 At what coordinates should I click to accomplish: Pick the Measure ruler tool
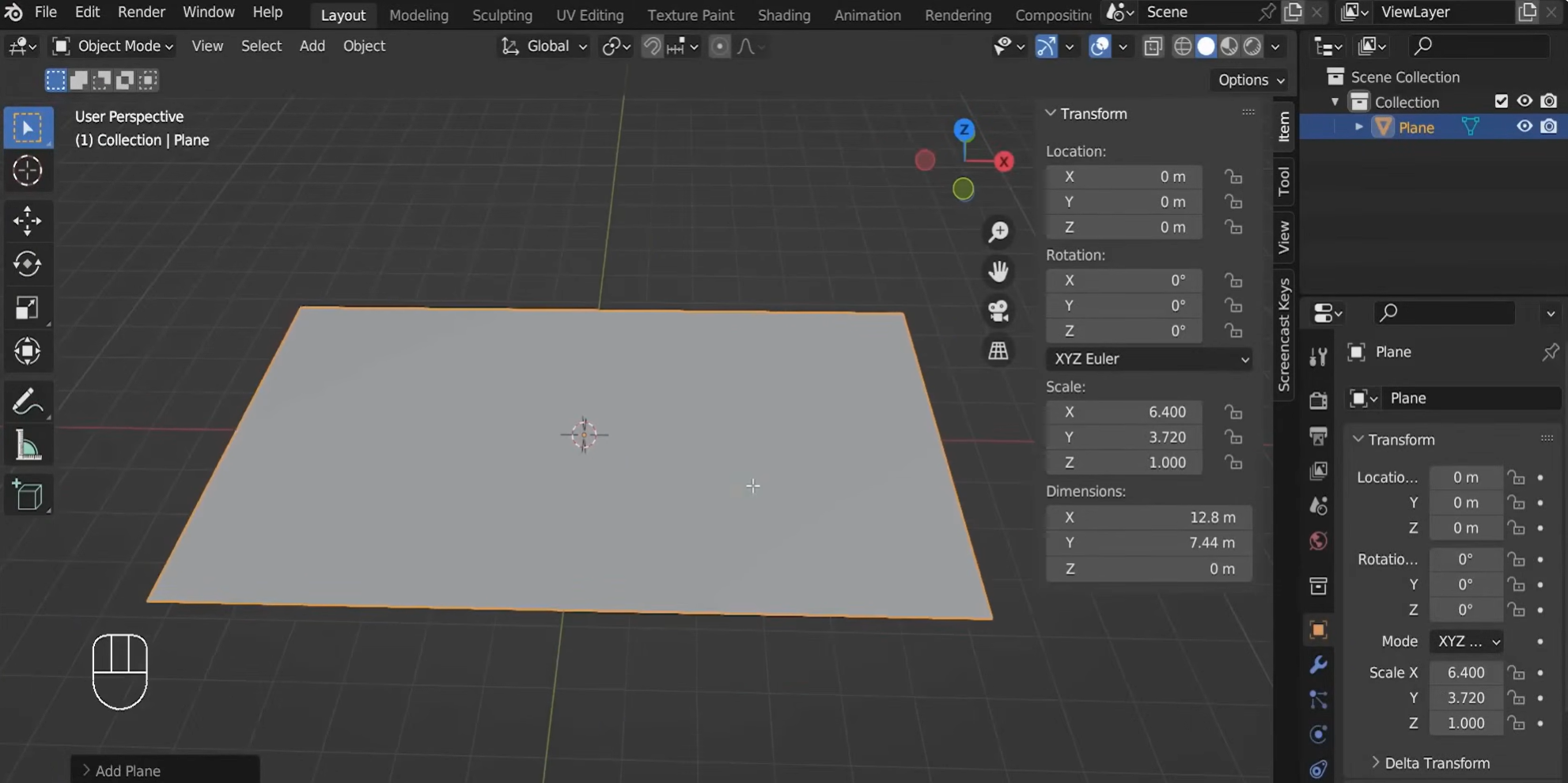click(x=28, y=447)
